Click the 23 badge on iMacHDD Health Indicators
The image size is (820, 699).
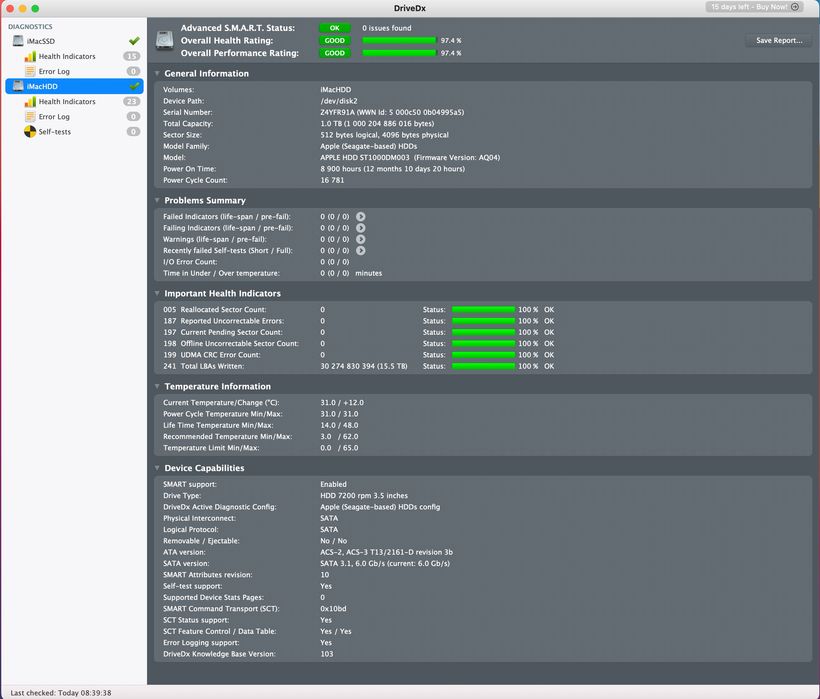tap(132, 101)
